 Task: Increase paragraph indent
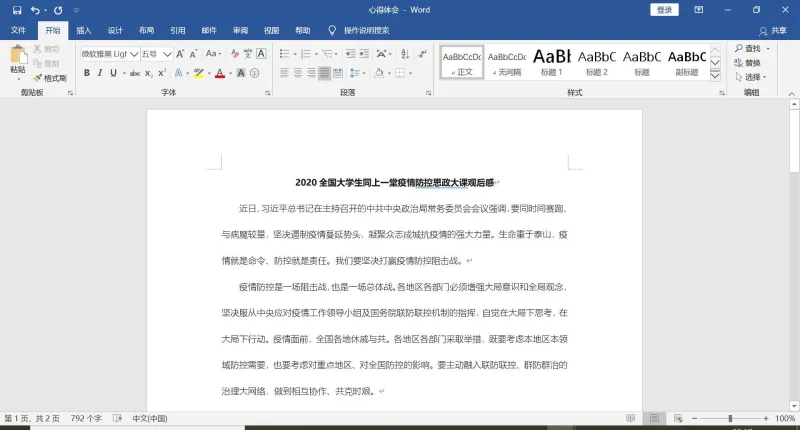(x=364, y=54)
